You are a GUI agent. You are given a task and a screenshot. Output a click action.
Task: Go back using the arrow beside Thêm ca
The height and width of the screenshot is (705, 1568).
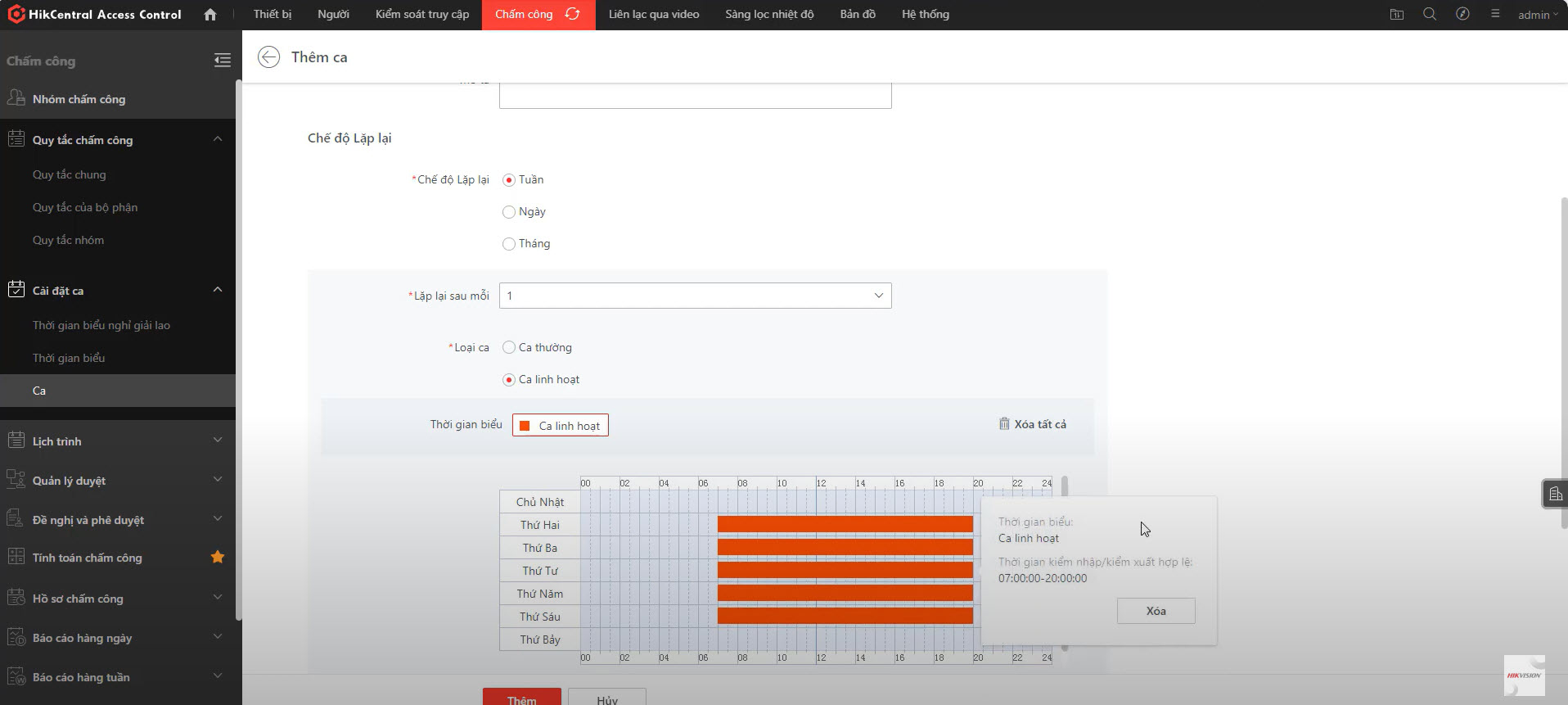(268, 57)
